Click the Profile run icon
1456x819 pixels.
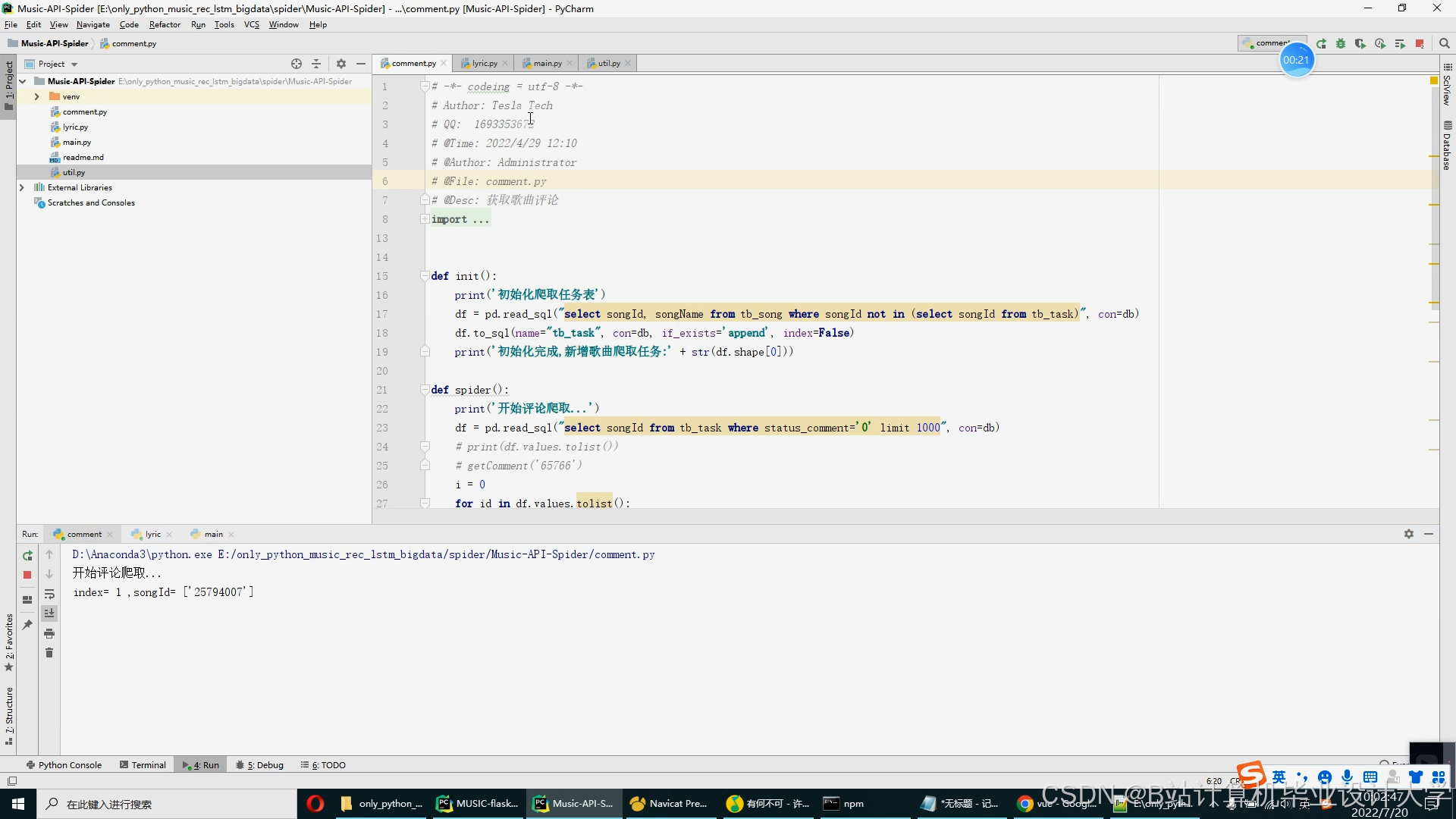click(1380, 44)
